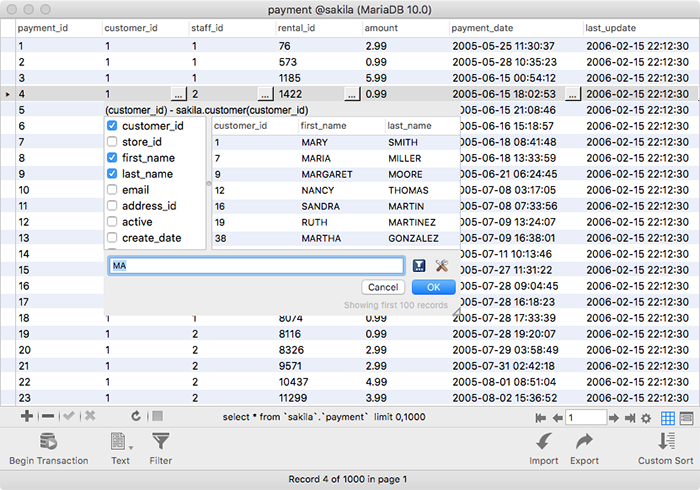The height and width of the screenshot is (490, 700).
Task: Select the MARIA MILLER row
Action: (x=336, y=158)
